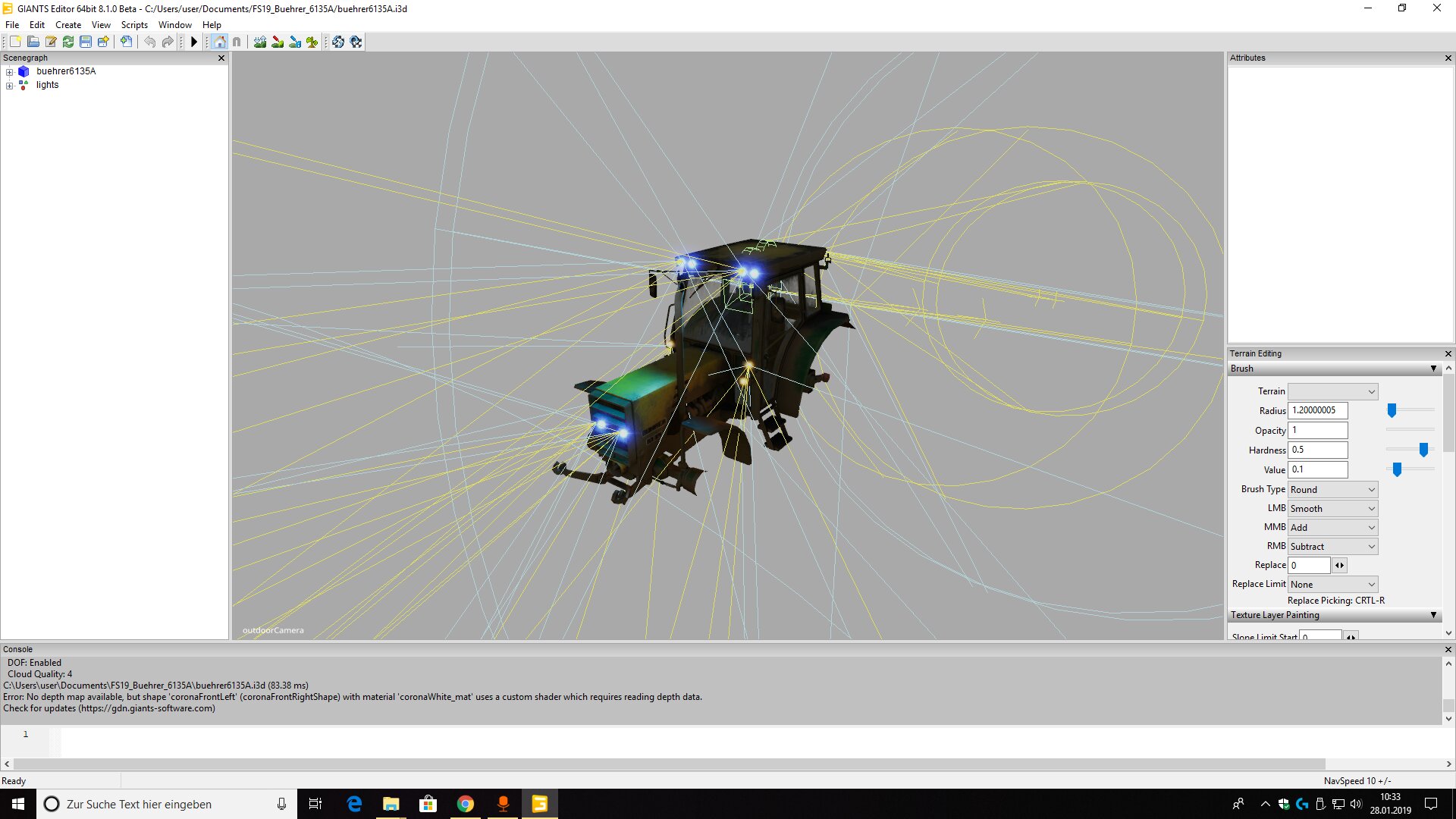Expand the lights tree node

pyautogui.click(x=9, y=86)
